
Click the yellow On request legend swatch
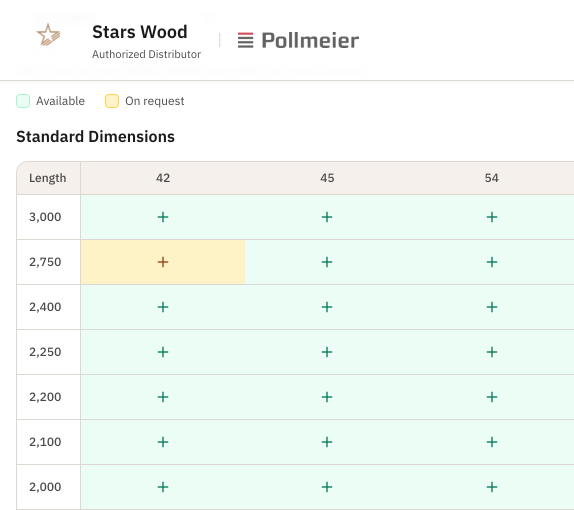coord(112,101)
